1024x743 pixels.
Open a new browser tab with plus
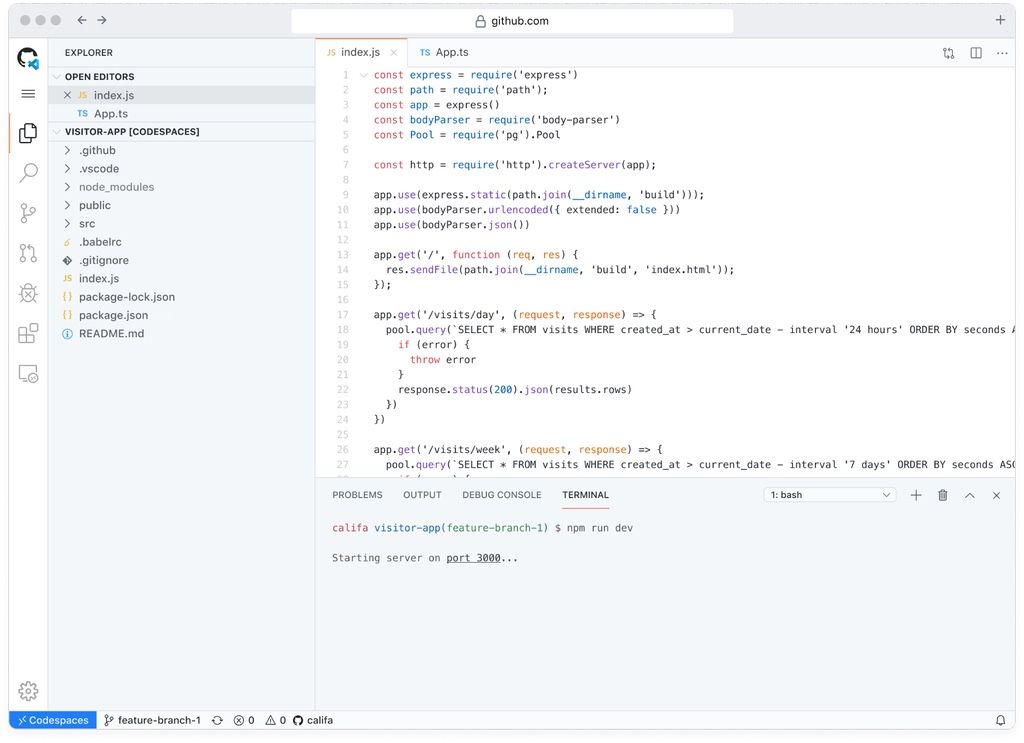pos(1000,20)
